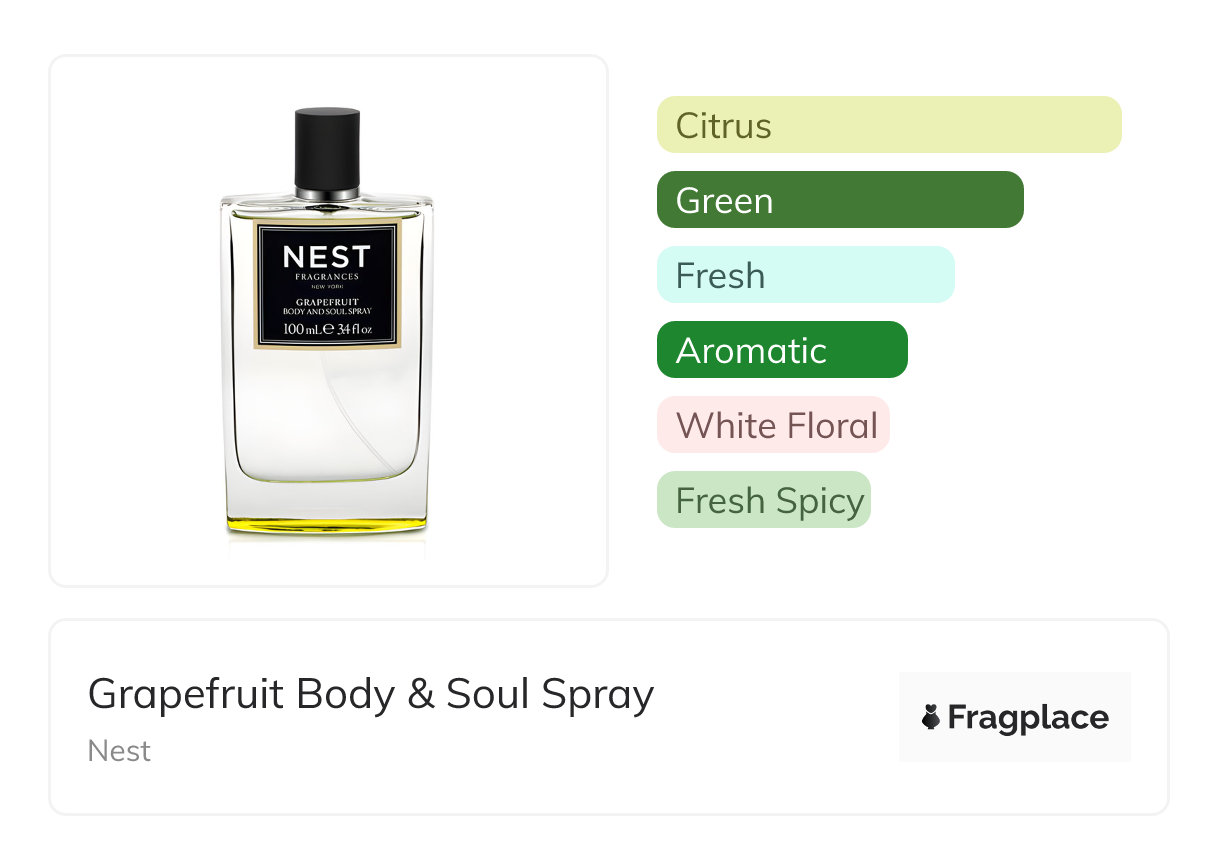
Task: Click the silver collar below the cap
Action: point(327,192)
